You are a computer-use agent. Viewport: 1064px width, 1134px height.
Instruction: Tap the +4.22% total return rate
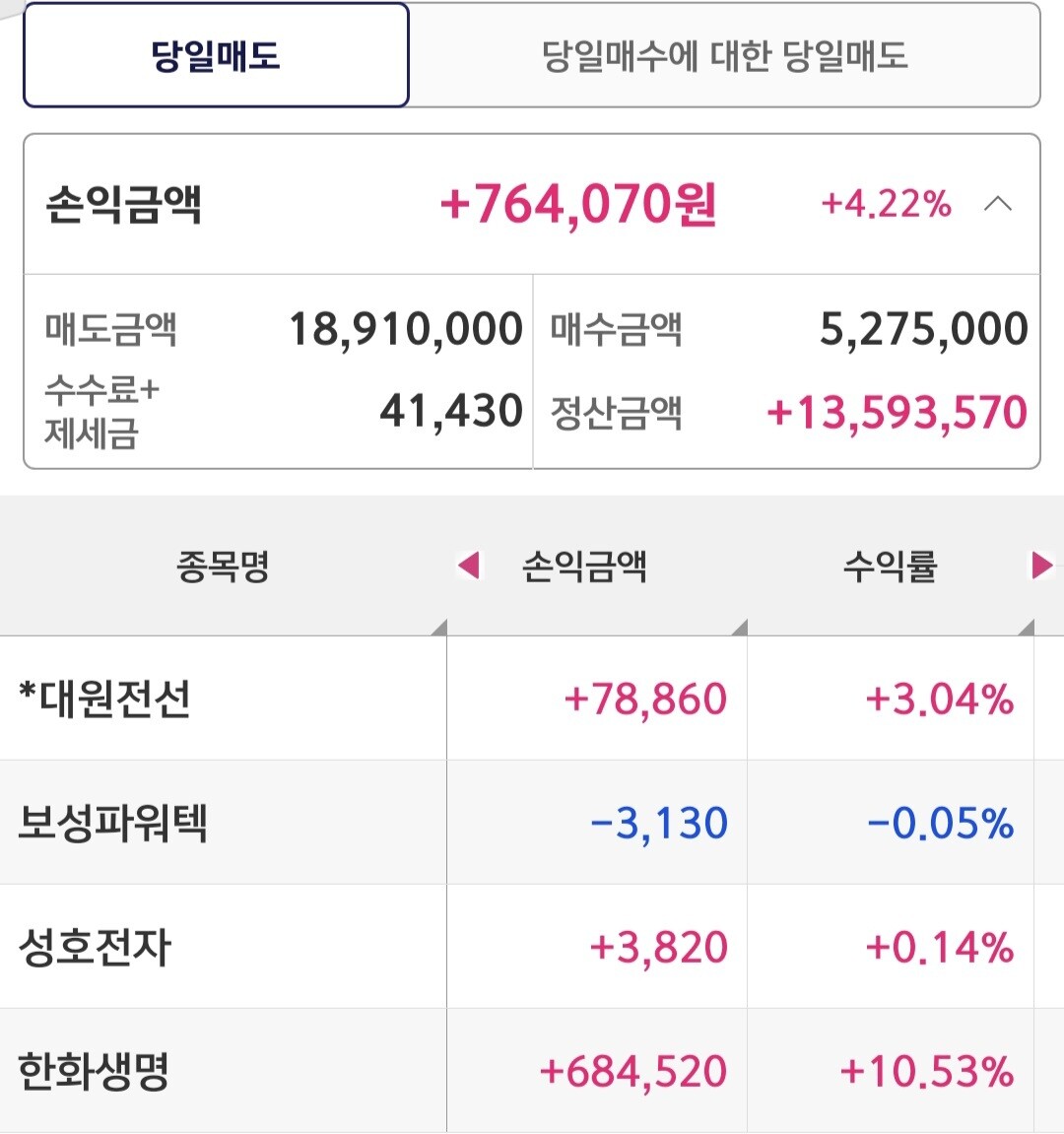(x=886, y=204)
